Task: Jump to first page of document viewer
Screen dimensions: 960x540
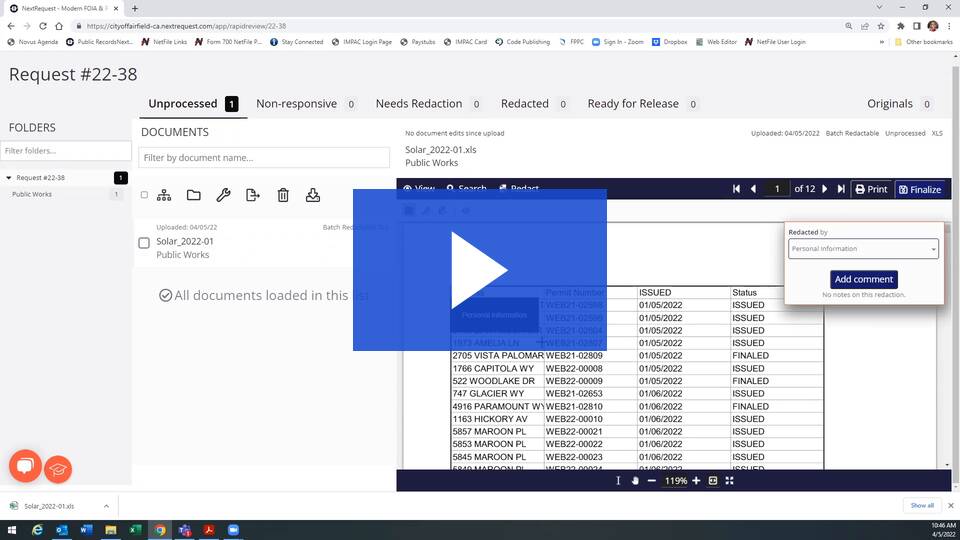Action: [736, 189]
